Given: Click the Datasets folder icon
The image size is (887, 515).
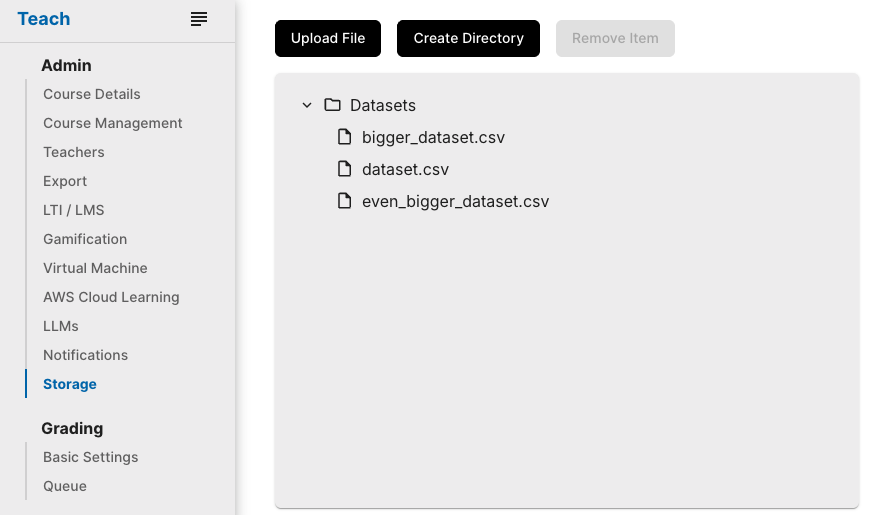Looking at the screenshot, I should point(333,105).
